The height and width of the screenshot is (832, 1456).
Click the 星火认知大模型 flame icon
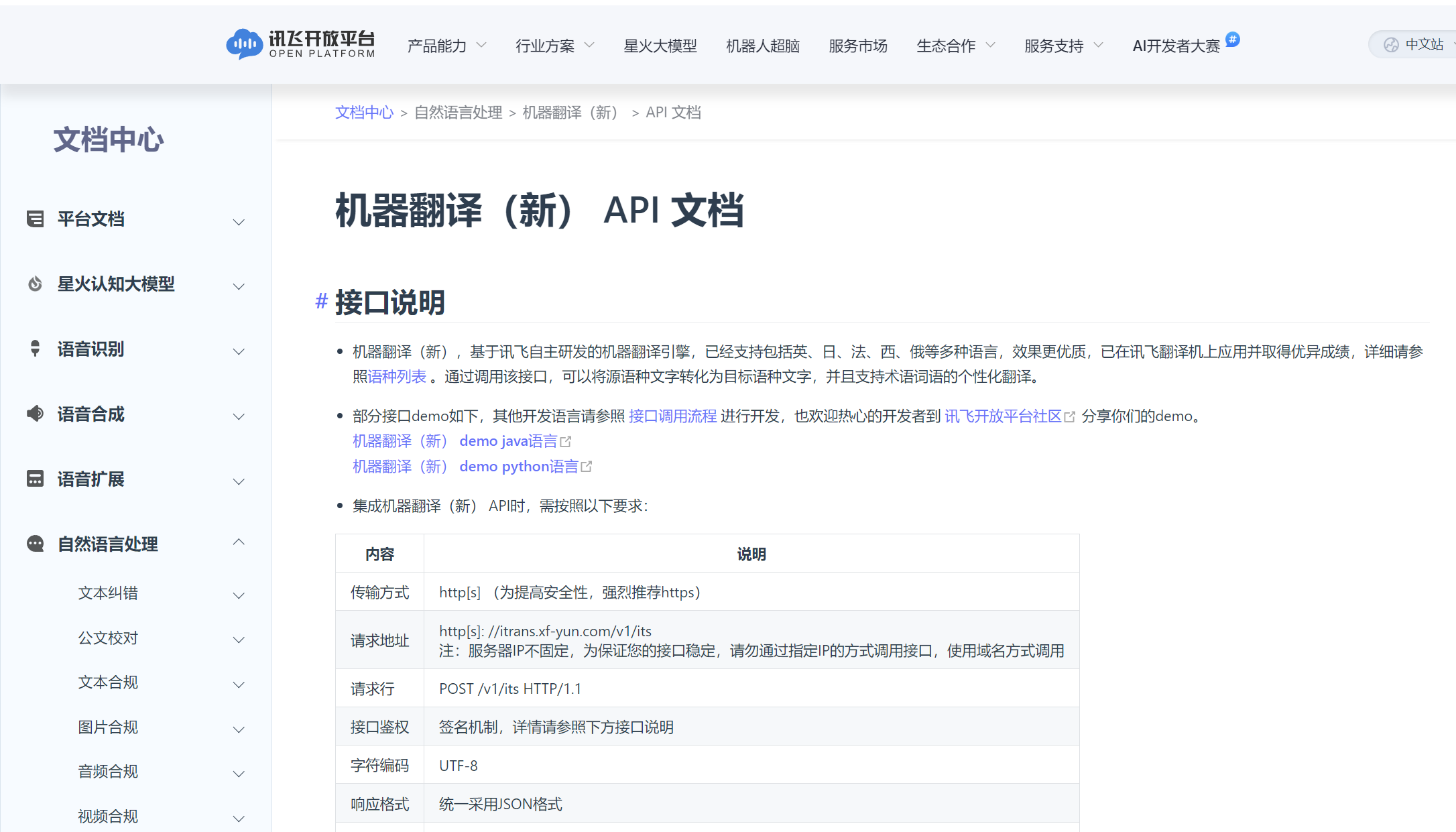click(x=35, y=284)
